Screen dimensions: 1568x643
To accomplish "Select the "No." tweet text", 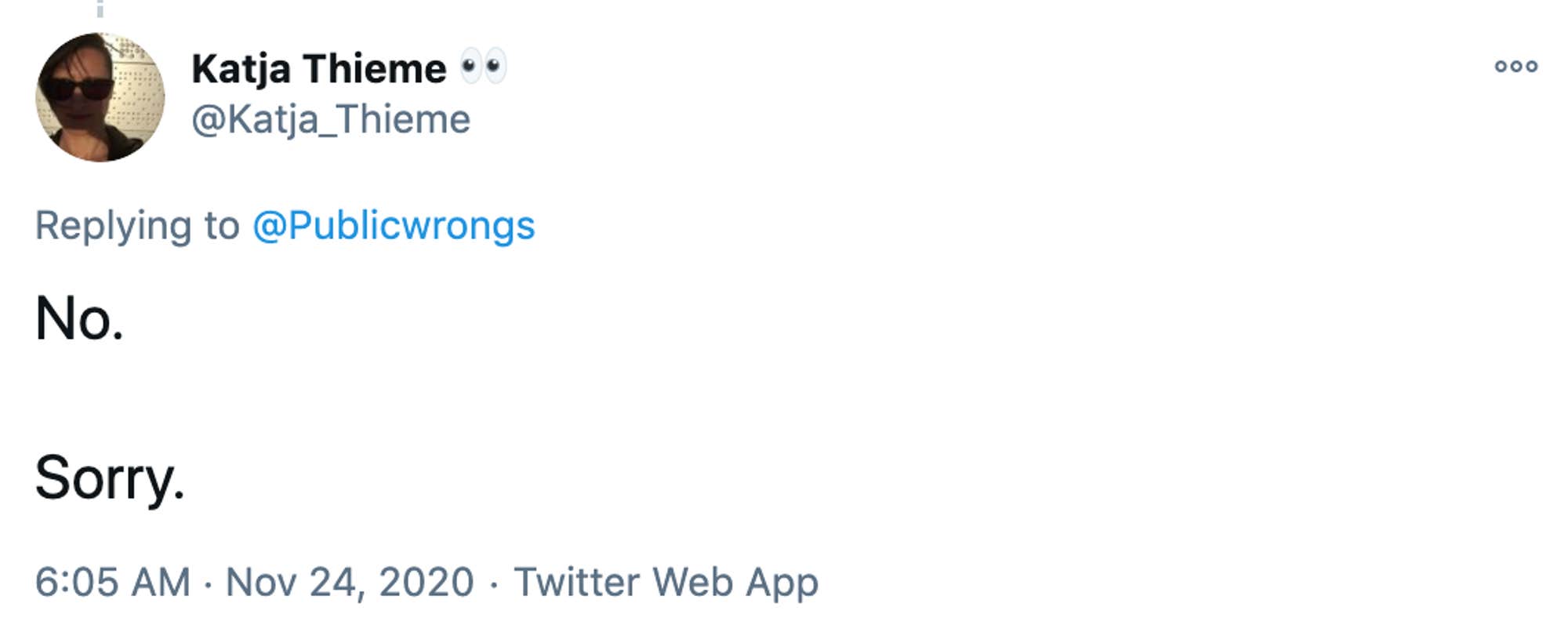I will (x=79, y=318).
